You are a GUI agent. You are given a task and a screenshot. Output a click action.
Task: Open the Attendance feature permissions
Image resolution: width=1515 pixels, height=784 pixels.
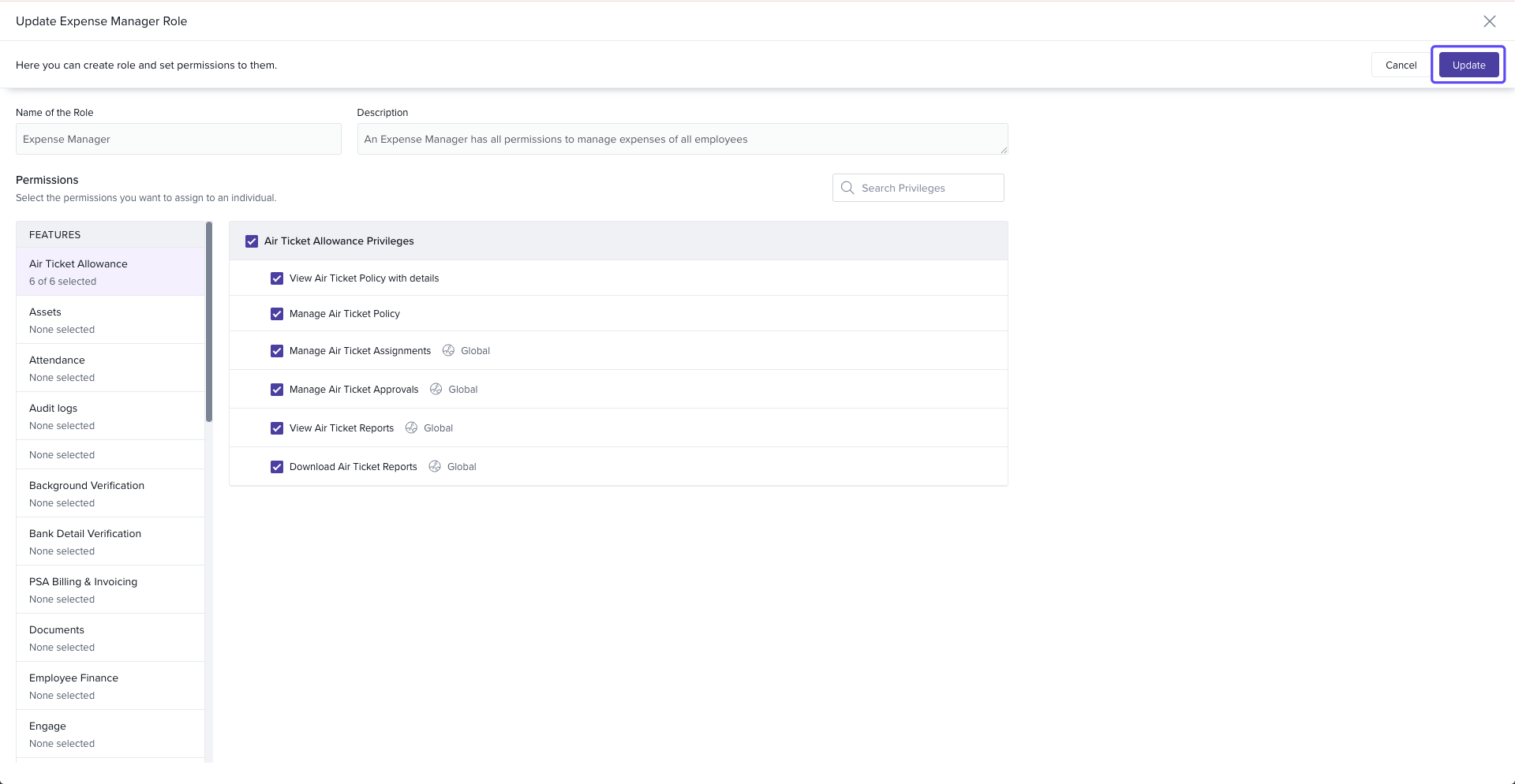(x=110, y=368)
